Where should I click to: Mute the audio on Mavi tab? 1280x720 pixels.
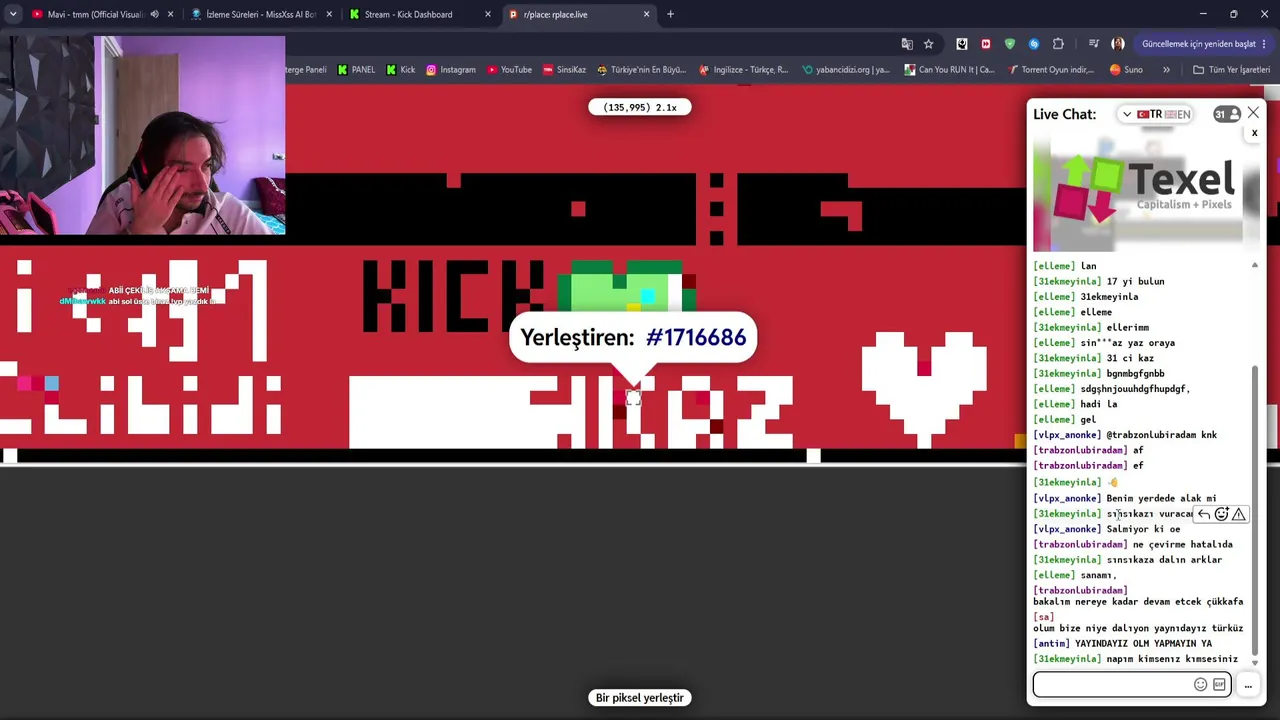click(154, 14)
